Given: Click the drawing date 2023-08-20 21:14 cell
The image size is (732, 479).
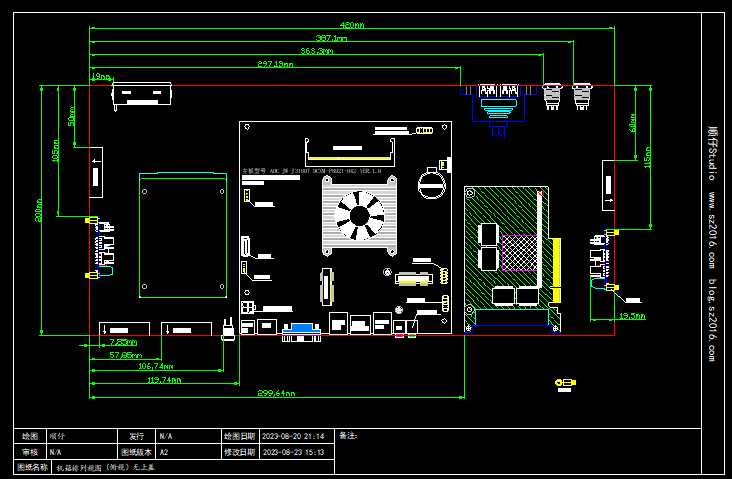Looking at the screenshot, I should pyautogui.click(x=292, y=437).
